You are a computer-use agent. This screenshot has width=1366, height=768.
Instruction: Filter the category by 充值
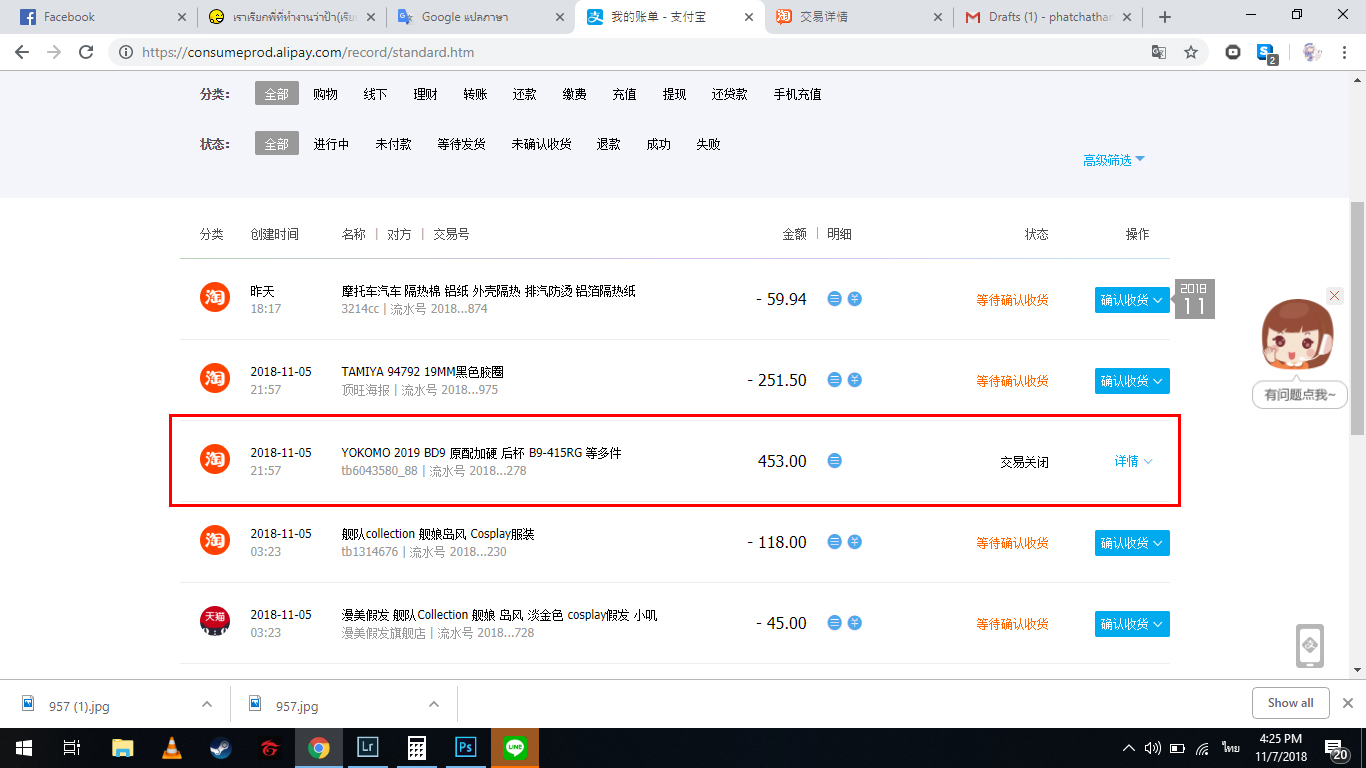pos(624,94)
